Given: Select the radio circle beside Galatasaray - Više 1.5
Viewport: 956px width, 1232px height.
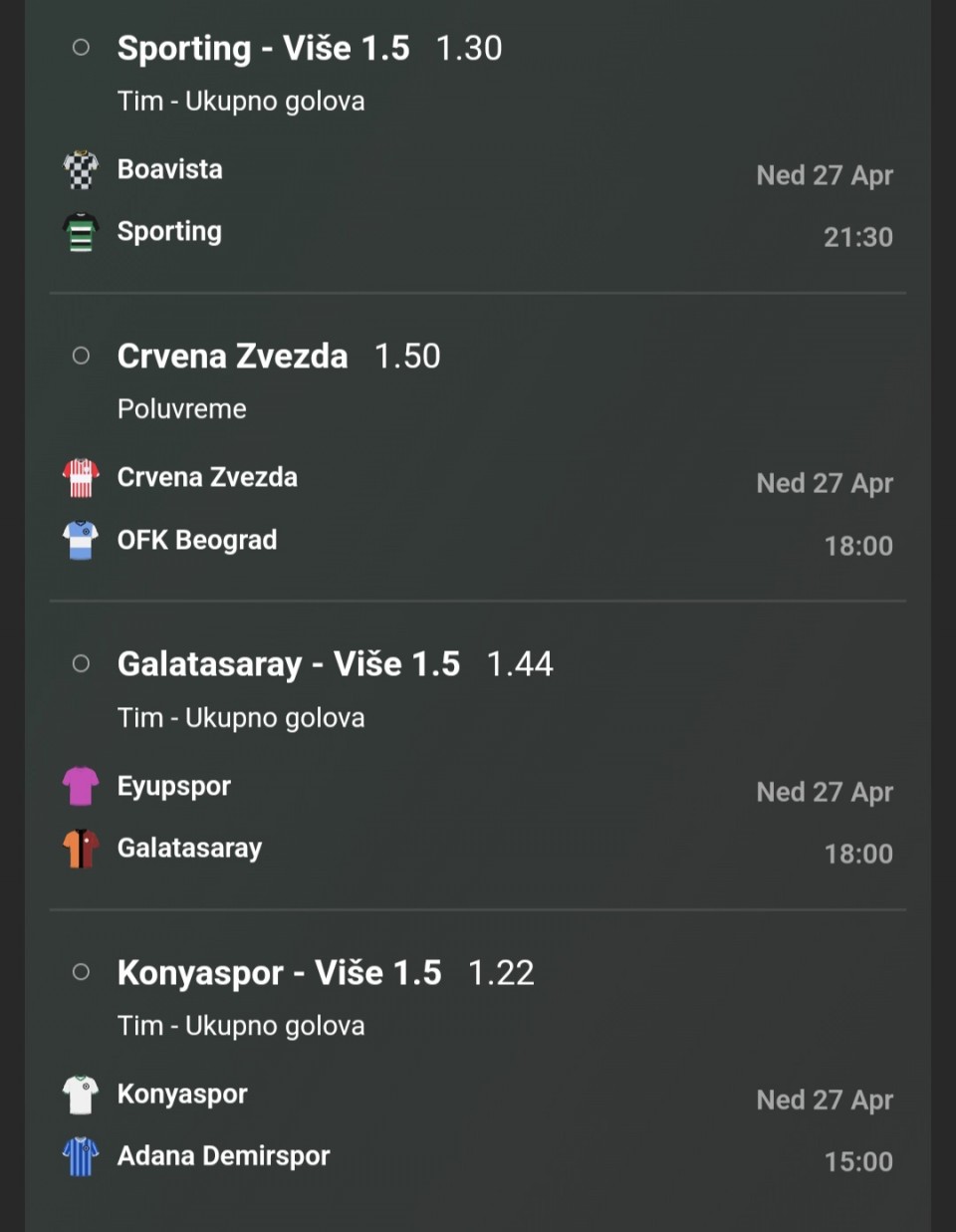Looking at the screenshot, I should pos(82,663).
